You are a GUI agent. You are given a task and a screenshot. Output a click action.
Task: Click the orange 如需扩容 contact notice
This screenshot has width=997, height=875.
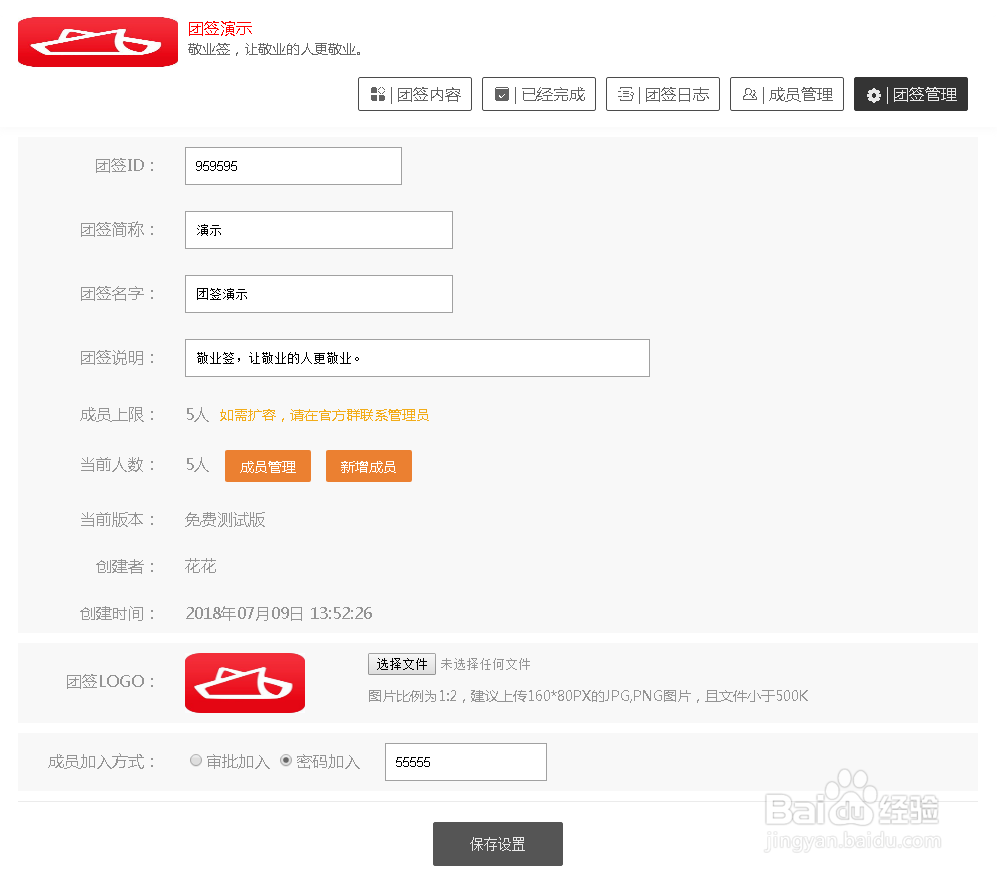[x=324, y=415]
